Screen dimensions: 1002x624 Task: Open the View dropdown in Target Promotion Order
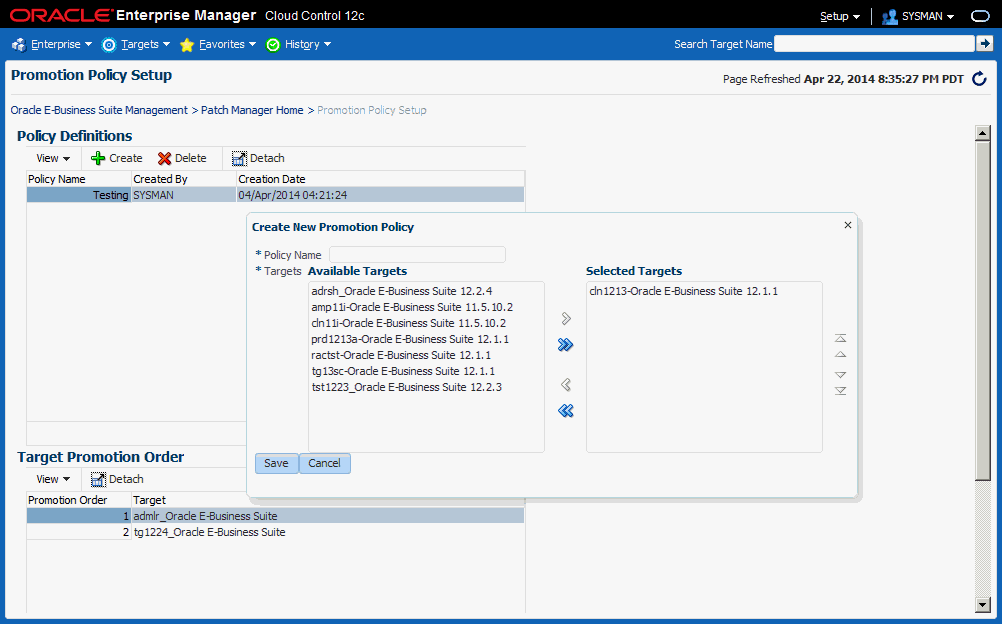point(53,479)
